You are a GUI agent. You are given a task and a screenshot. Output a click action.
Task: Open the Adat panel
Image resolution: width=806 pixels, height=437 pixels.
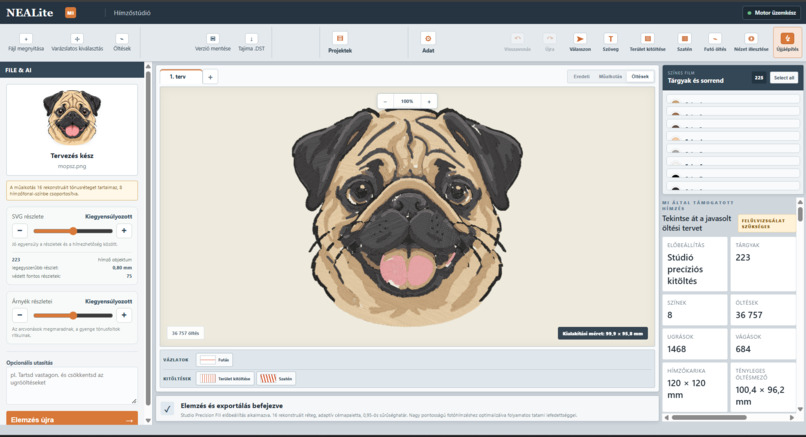[428, 42]
